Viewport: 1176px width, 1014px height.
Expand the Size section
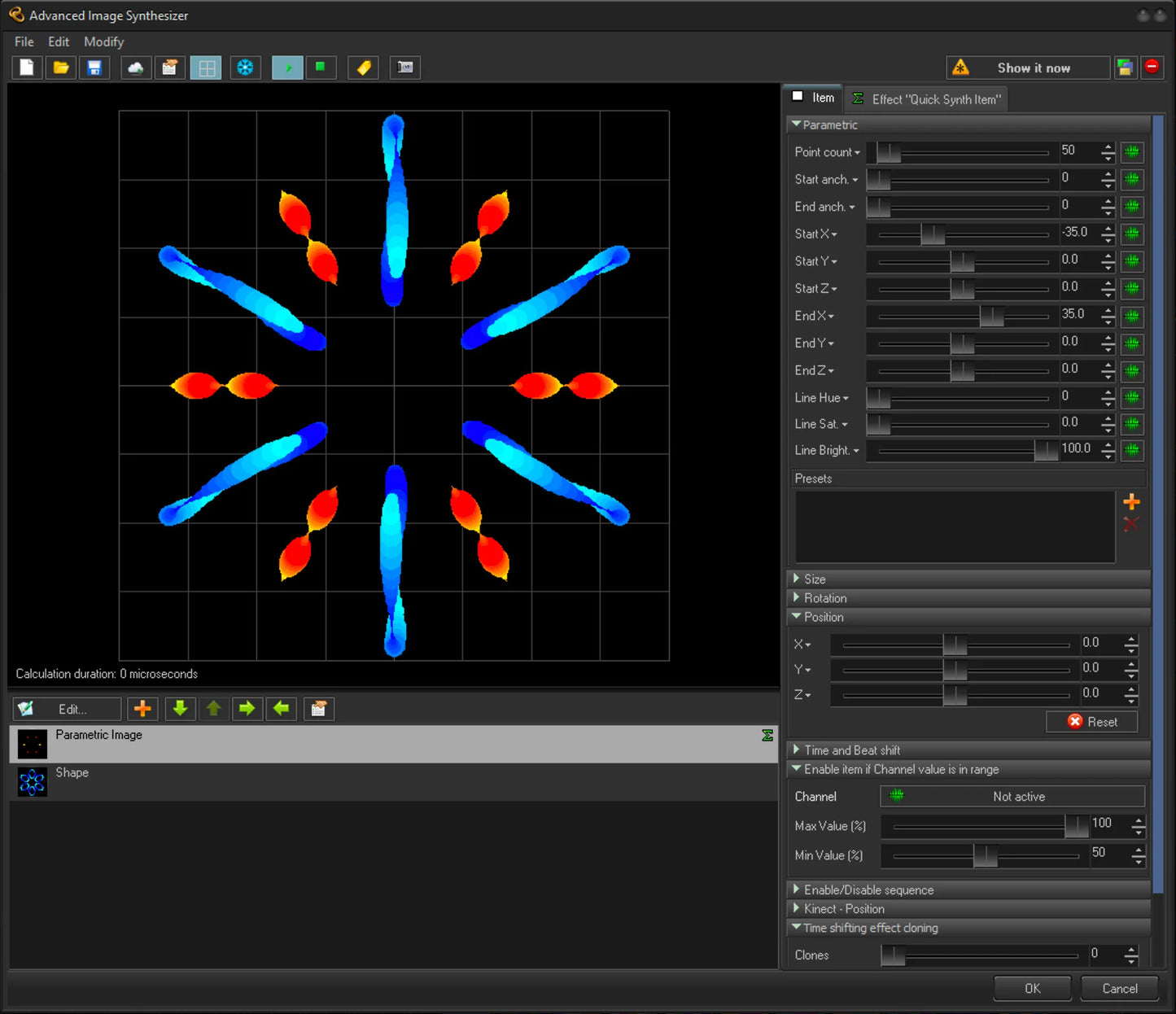815,579
